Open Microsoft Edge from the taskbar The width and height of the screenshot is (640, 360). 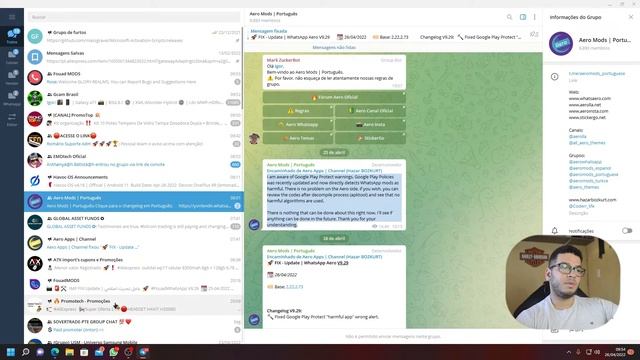tap(55, 352)
